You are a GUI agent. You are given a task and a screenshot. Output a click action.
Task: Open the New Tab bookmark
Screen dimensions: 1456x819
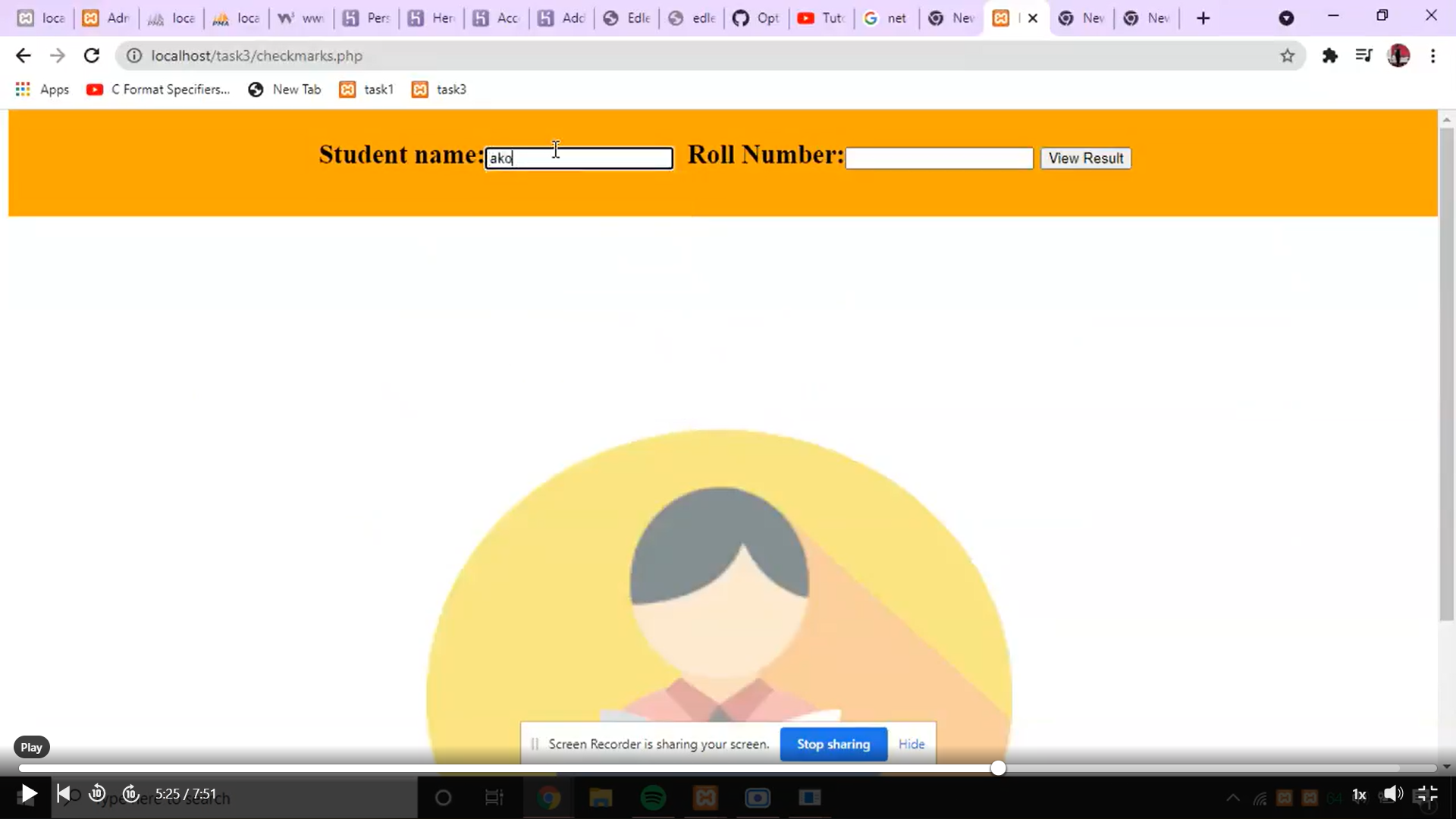(x=284, y=89)
